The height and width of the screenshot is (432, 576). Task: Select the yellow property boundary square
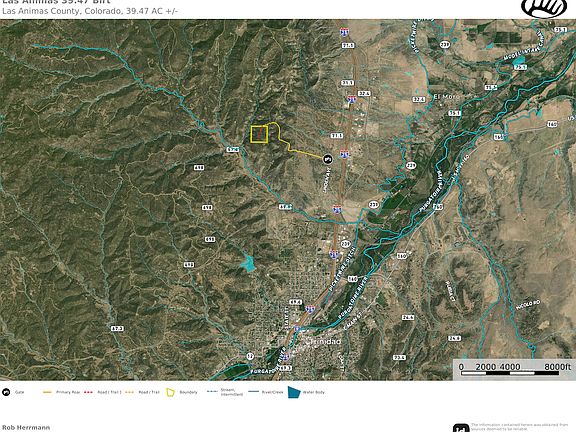click(259, 134)
